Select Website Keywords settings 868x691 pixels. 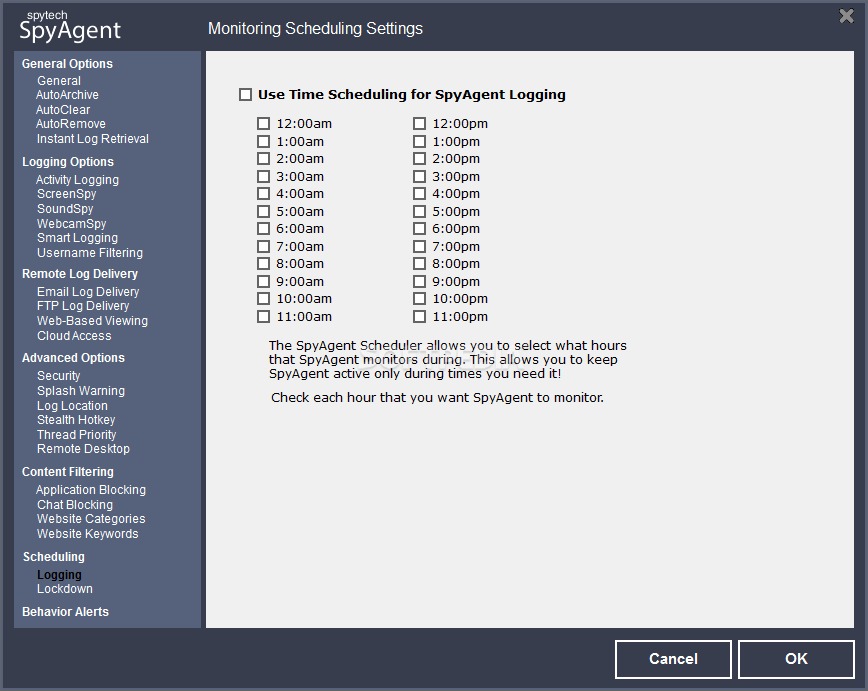87,534
